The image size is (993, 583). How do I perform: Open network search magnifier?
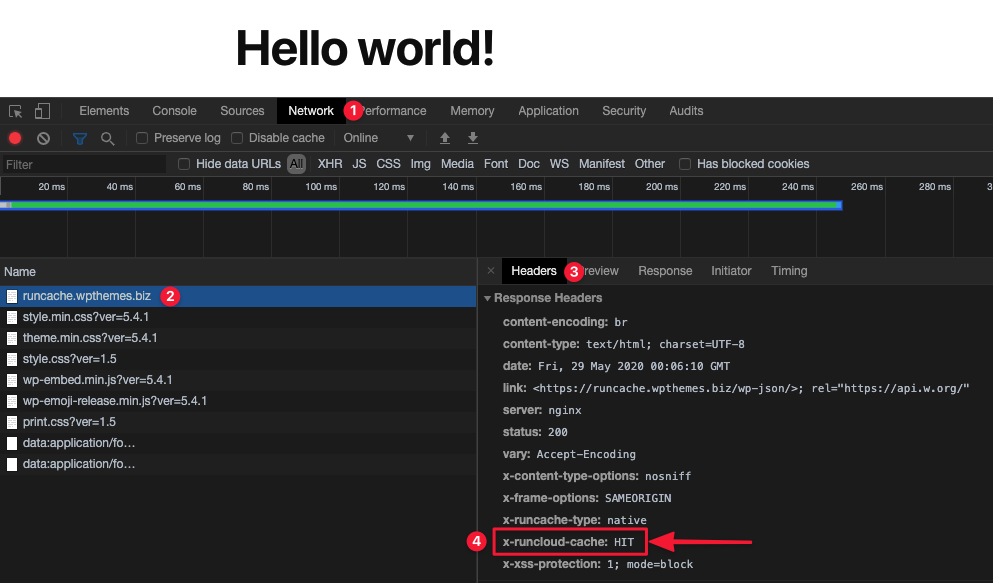tap(107, 138)
